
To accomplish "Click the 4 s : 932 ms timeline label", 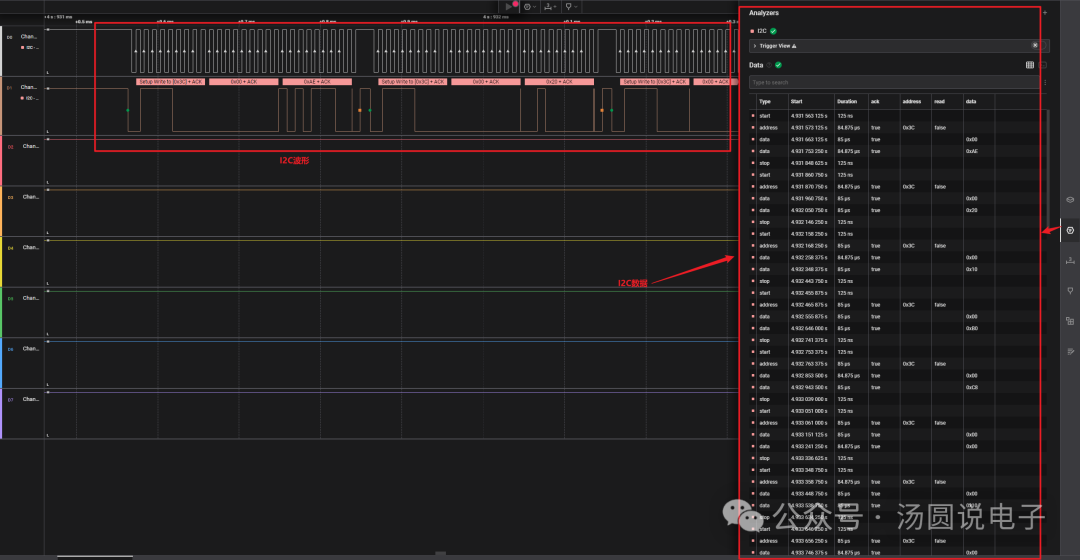I will [496, 17].
